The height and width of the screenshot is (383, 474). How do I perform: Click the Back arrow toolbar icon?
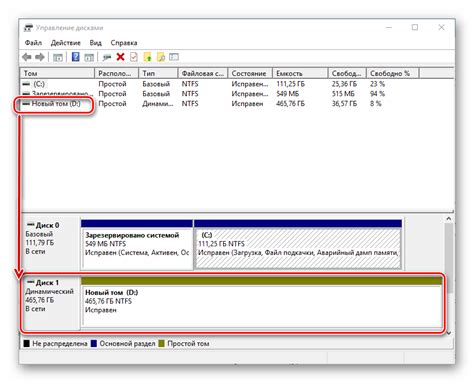point(27,57)
